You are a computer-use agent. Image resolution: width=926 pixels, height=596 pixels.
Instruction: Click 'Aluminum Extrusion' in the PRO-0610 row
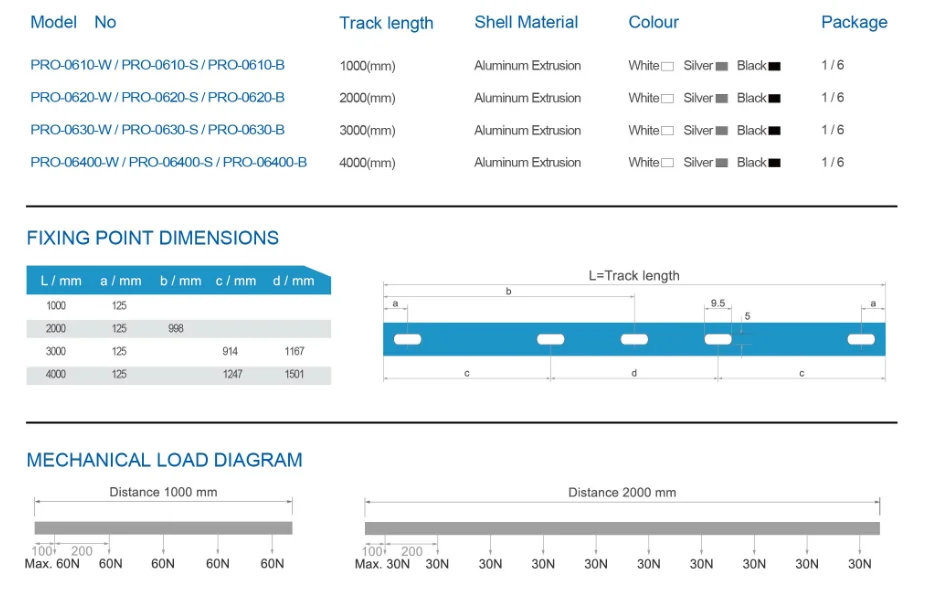click(x=527, y=66)
